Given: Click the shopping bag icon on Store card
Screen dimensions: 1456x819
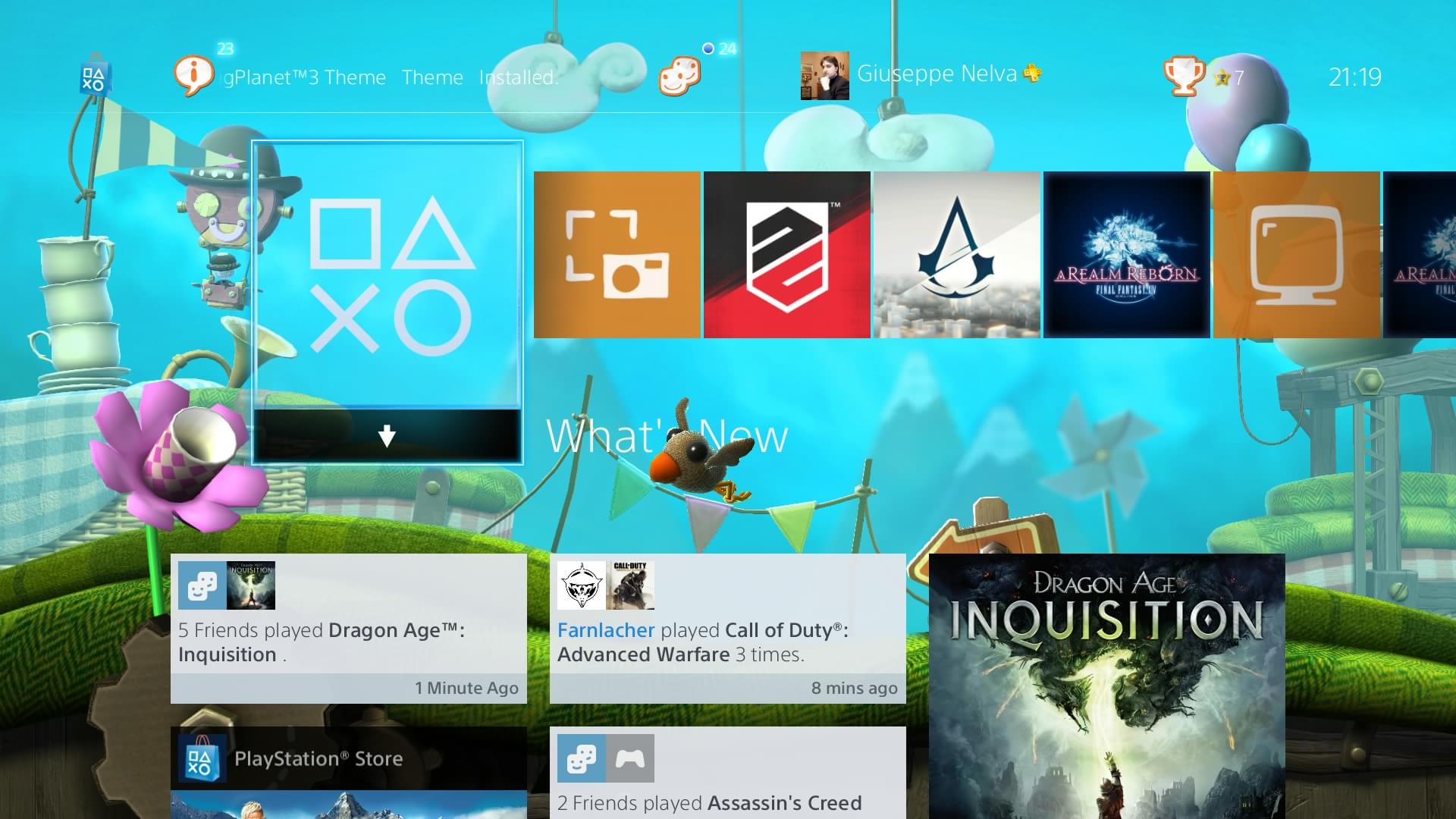Looking at the screenshot, I should pos(202,758).
